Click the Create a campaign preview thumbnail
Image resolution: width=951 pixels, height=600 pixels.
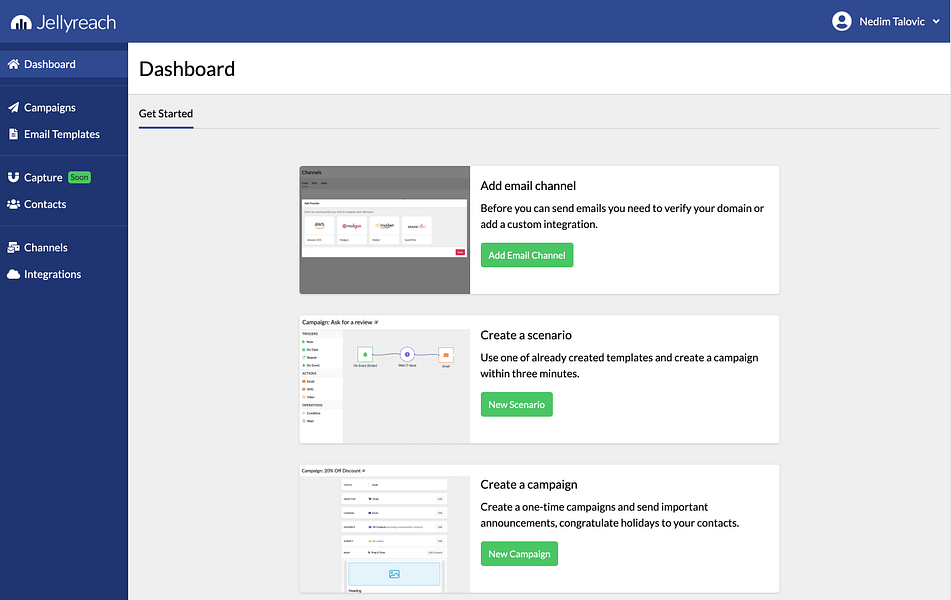pos(385,529)
